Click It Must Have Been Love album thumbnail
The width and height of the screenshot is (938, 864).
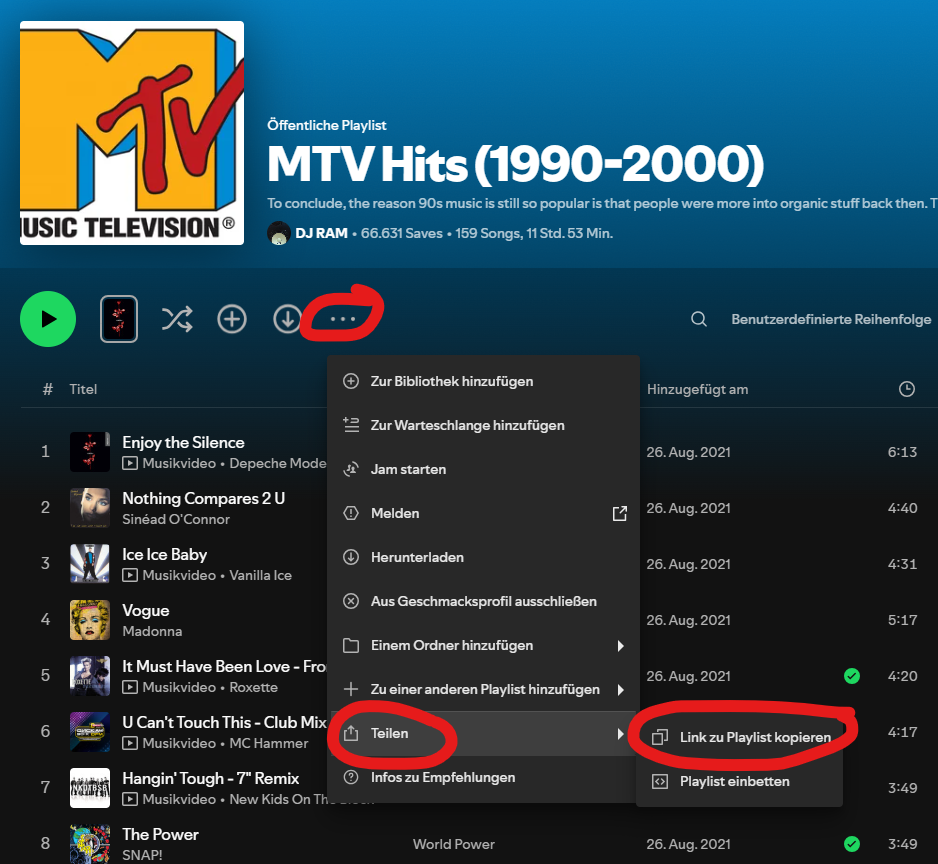pyautogui.click(x=90, y=676)
